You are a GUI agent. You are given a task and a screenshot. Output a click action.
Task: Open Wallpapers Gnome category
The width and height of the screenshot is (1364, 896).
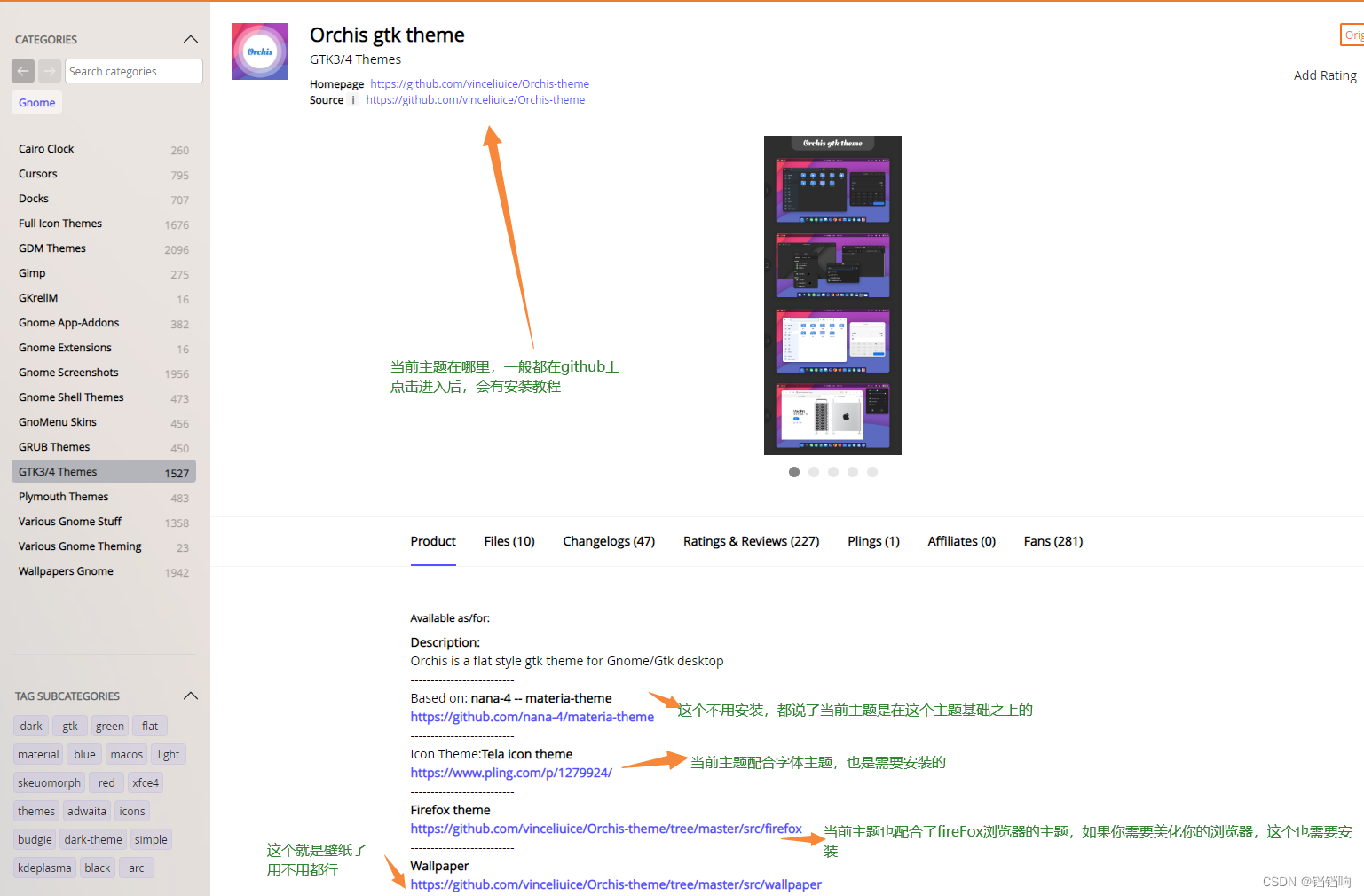(104, 571)
